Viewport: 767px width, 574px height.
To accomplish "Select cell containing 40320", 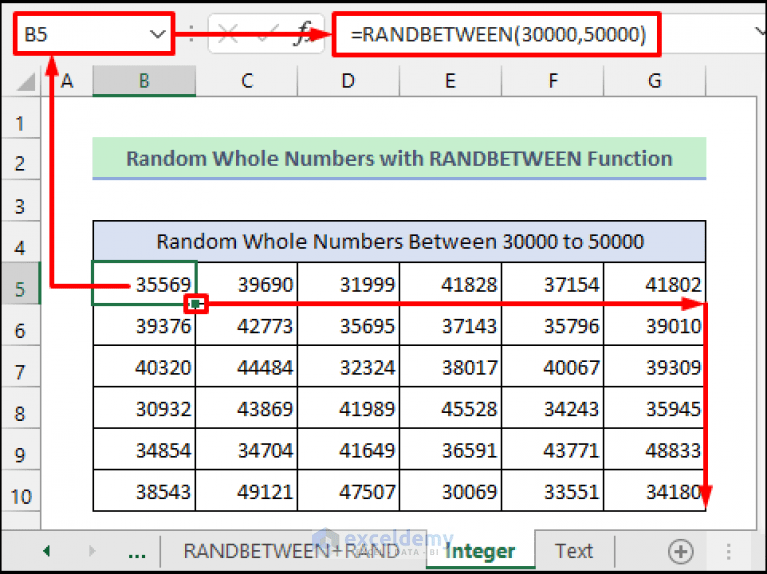I will [x=144, y=367].
